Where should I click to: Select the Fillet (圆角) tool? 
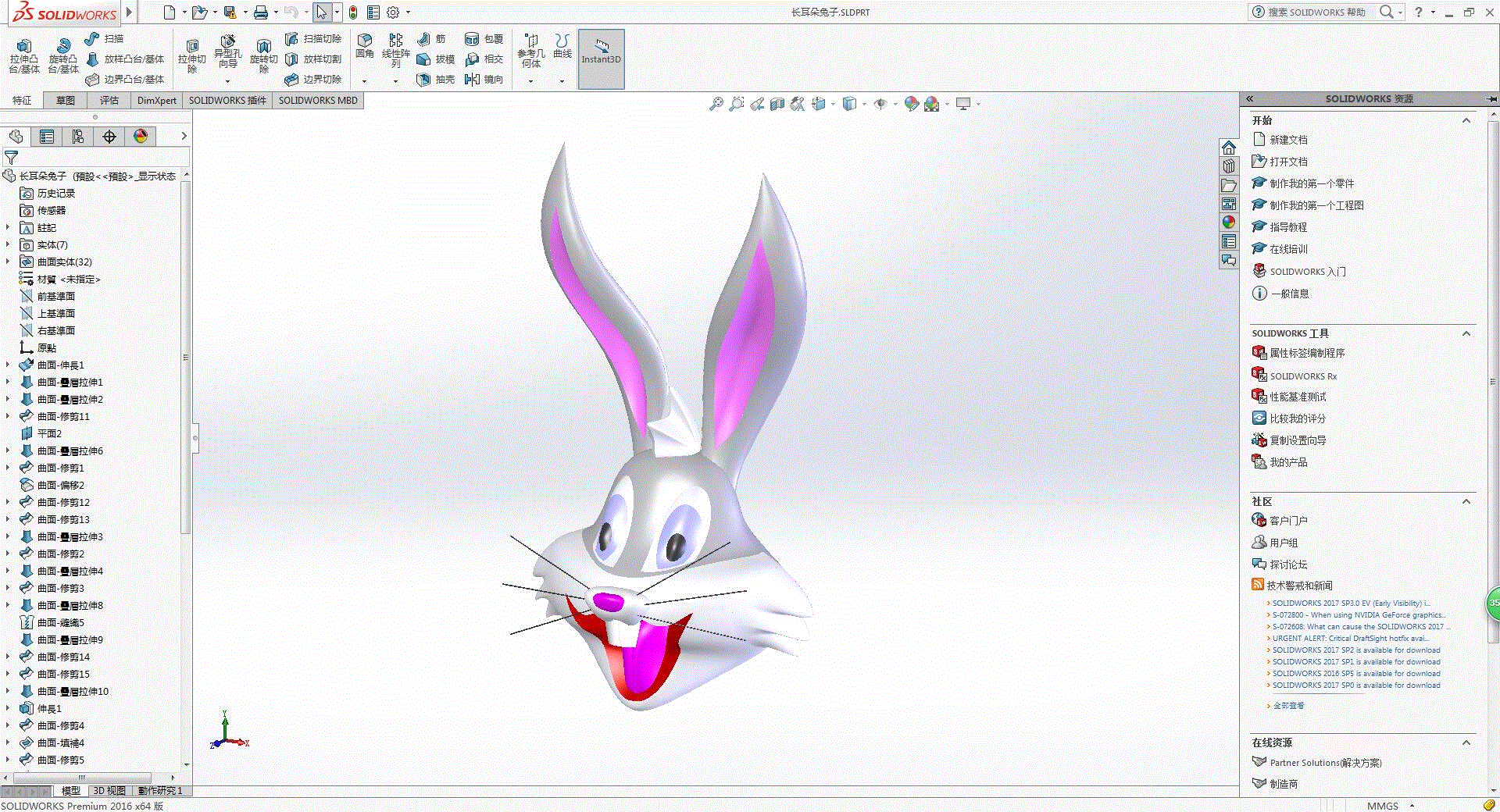(365, 47)
